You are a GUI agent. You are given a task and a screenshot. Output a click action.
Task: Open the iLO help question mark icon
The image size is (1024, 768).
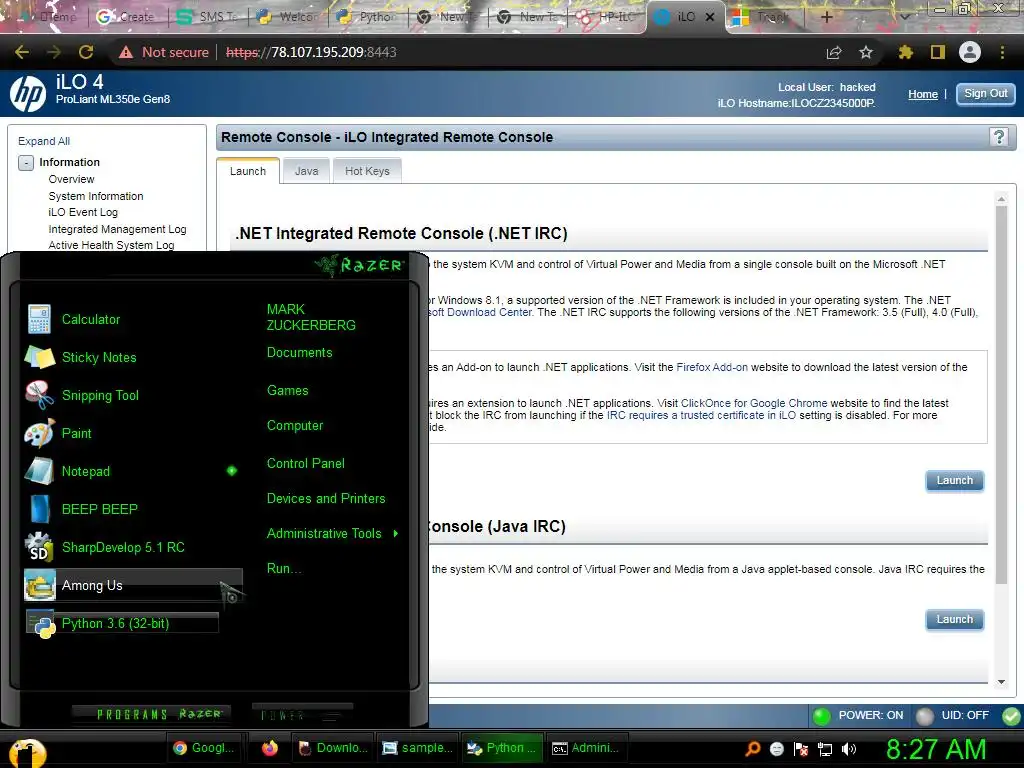pos(999,137)
